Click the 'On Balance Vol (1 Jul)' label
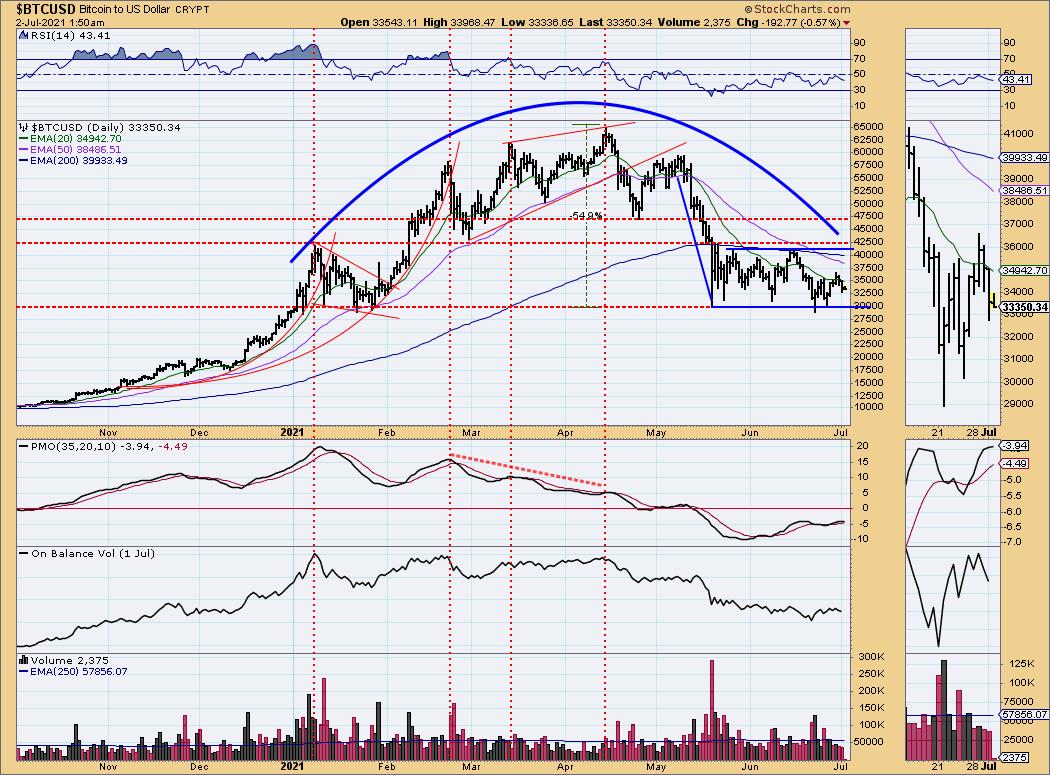Viewport: 1050px width, 775px height. 92,553
